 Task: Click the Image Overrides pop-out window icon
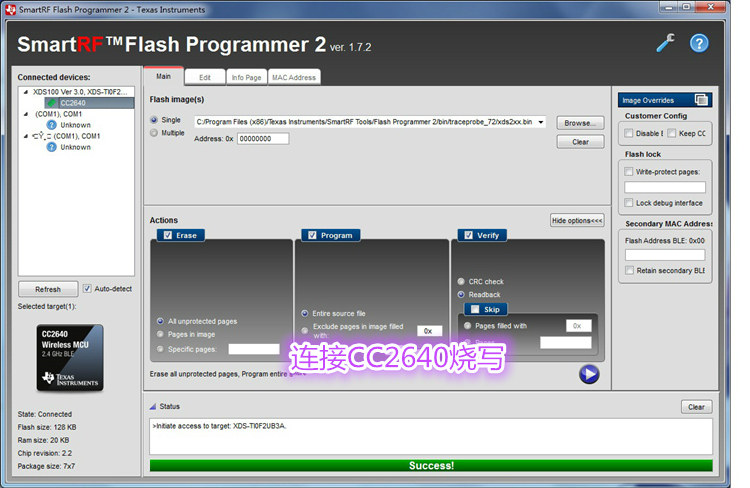pos(701,100)
